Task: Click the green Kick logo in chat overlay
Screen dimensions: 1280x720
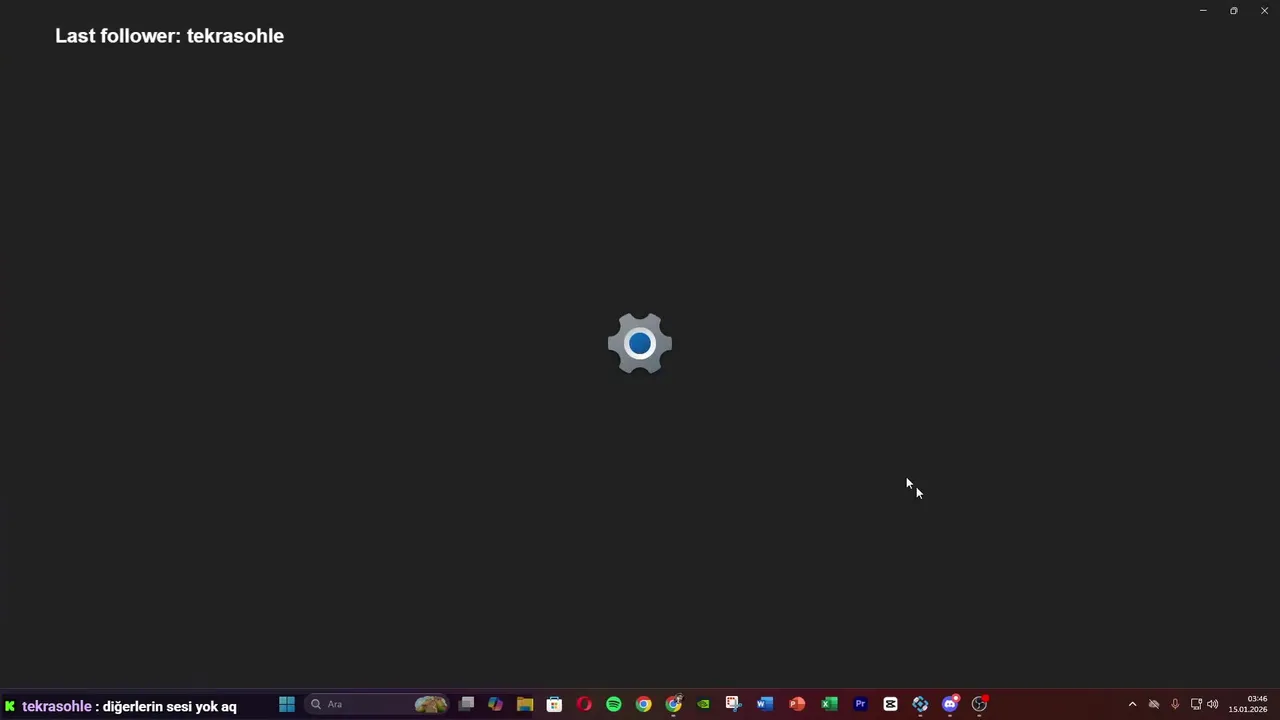Action: (10, 706)
